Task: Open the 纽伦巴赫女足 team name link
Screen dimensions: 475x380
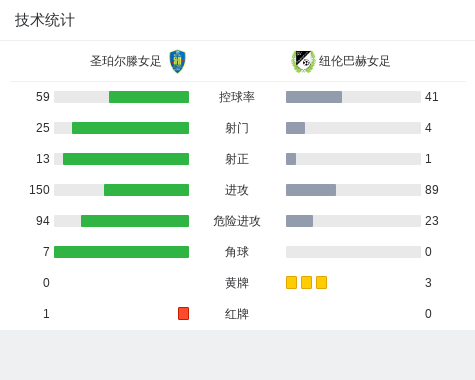Action: 354,61
